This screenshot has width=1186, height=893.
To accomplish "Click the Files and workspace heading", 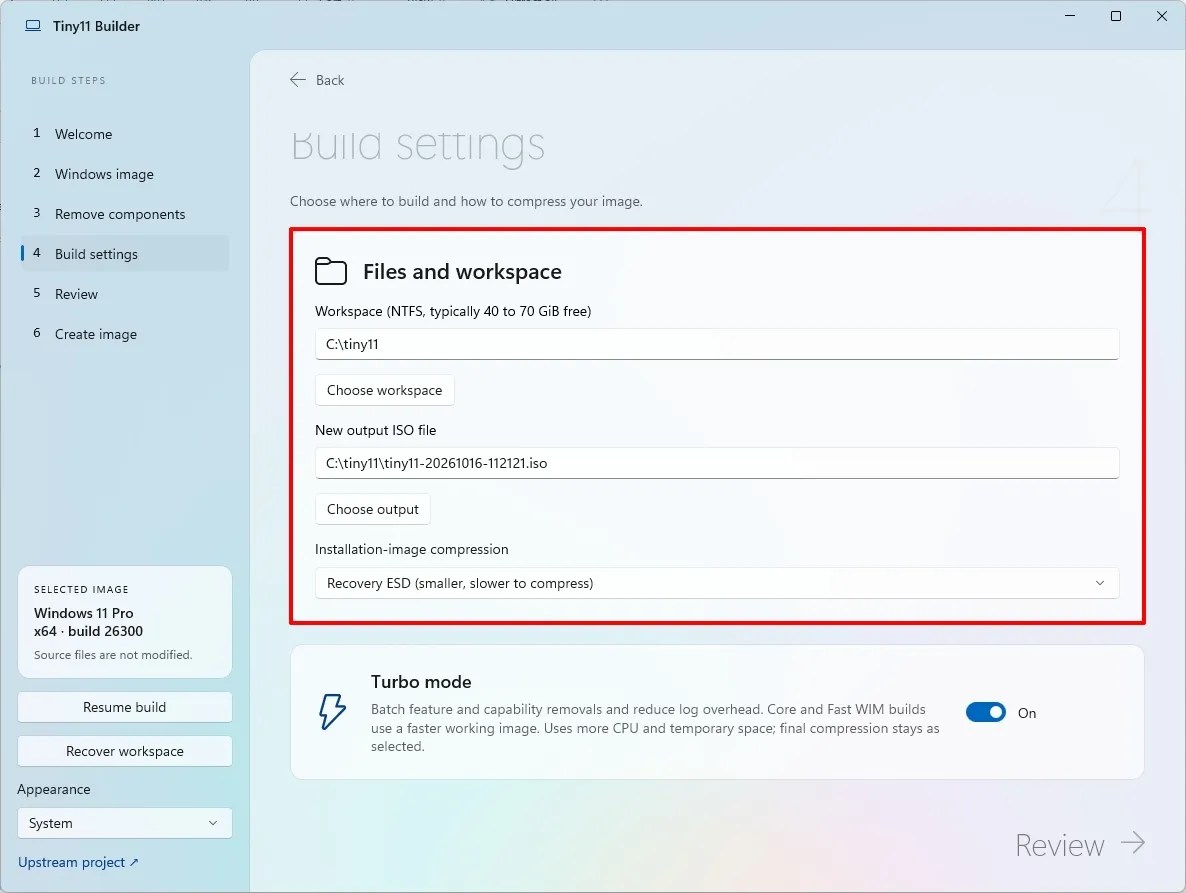I will tap(462, 271).
